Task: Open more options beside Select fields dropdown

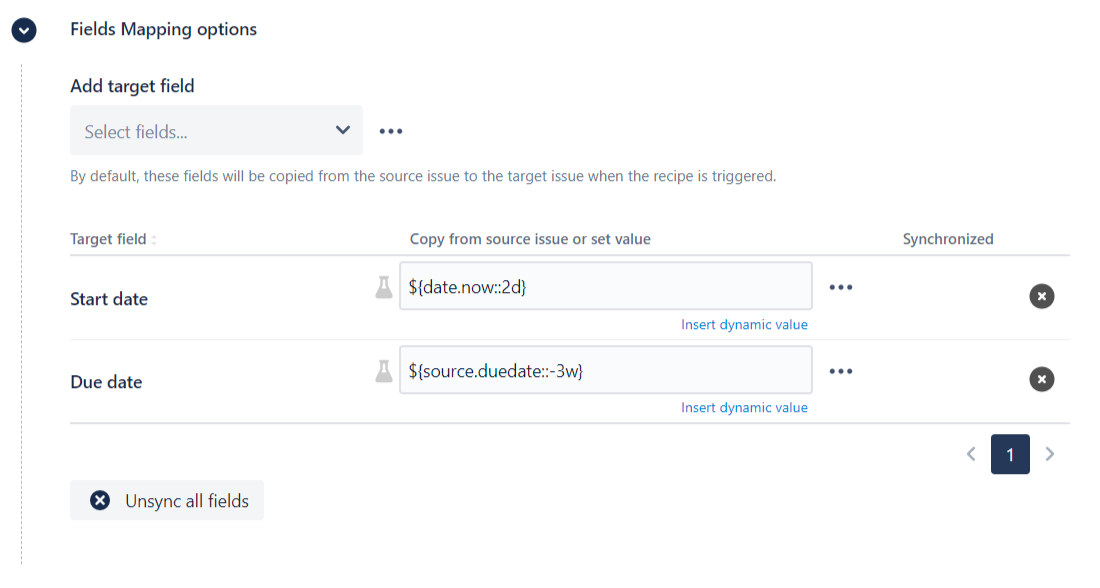Action: coord(390,131)
